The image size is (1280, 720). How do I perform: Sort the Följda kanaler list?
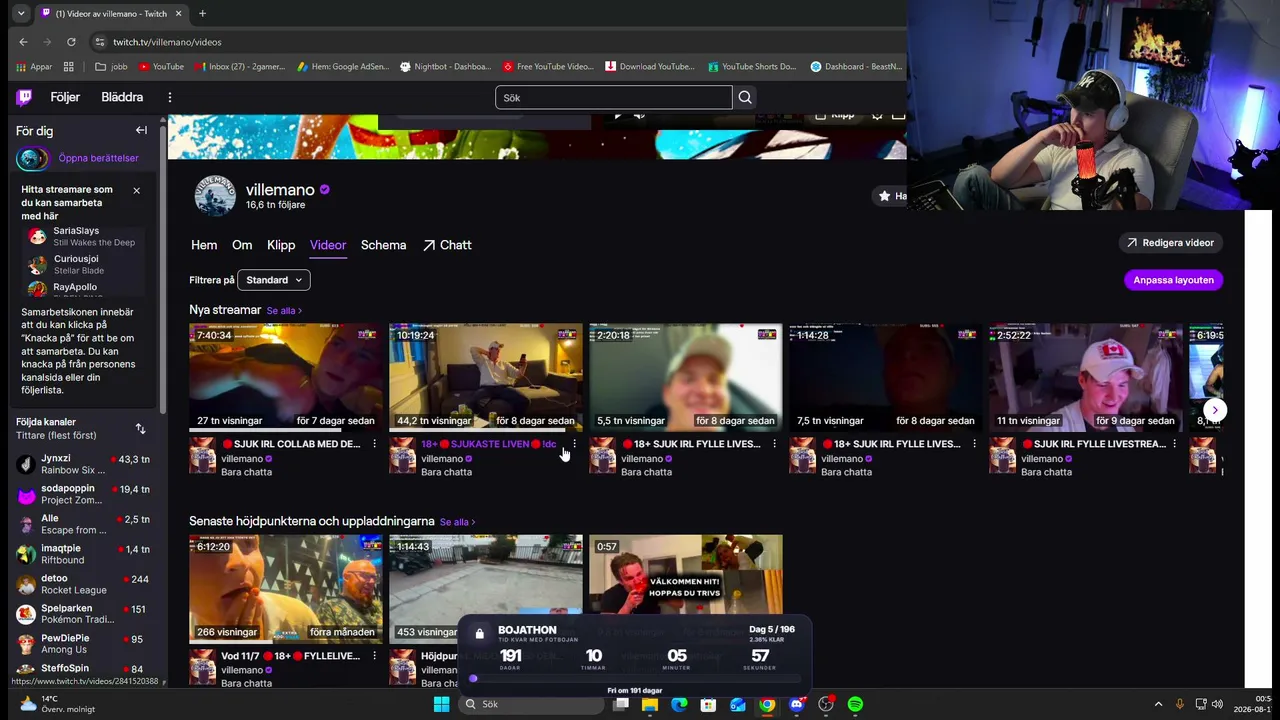coord(140,429)
